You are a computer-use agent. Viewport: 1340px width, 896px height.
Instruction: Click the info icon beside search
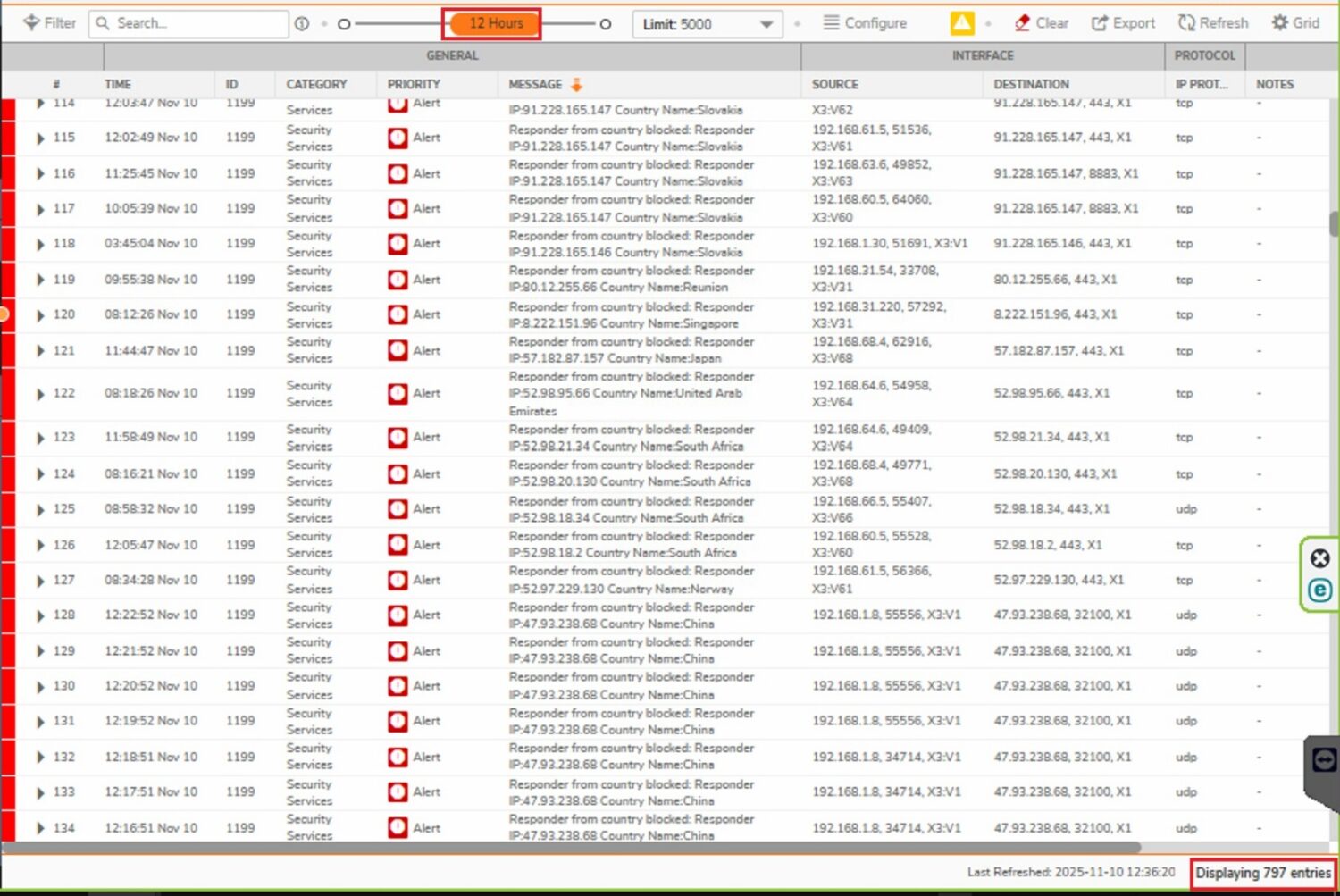(x=302, y=24)
